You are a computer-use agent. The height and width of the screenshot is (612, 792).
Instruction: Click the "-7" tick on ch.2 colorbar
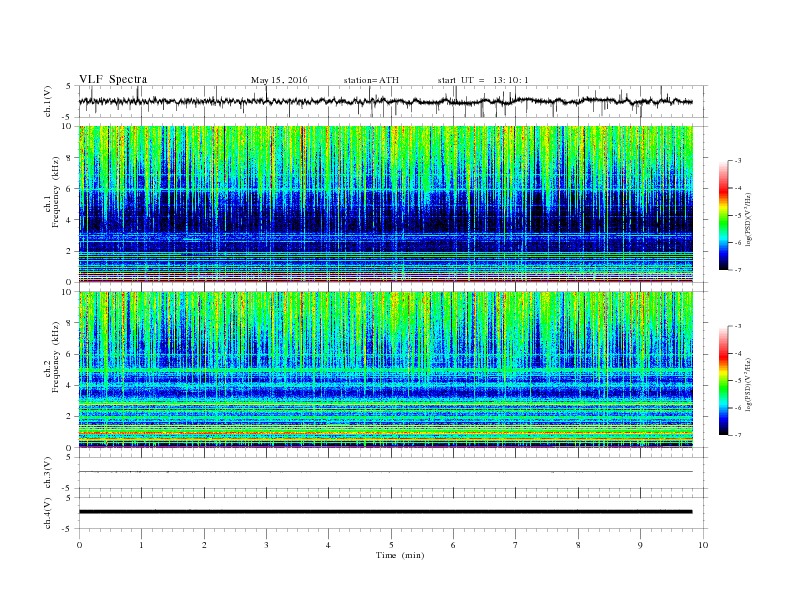point(738,435)
